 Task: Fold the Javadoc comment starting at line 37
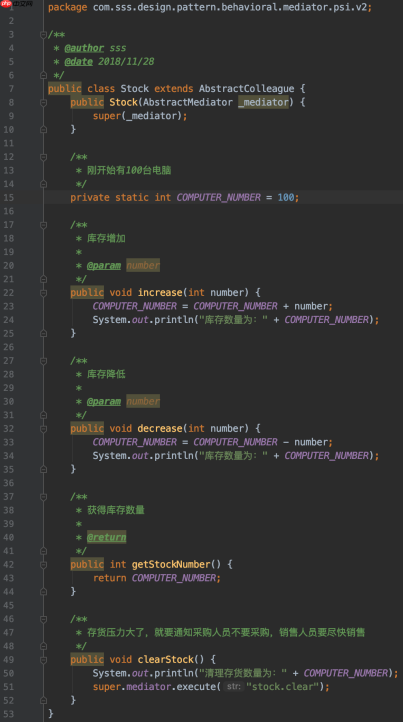[43, 496]
